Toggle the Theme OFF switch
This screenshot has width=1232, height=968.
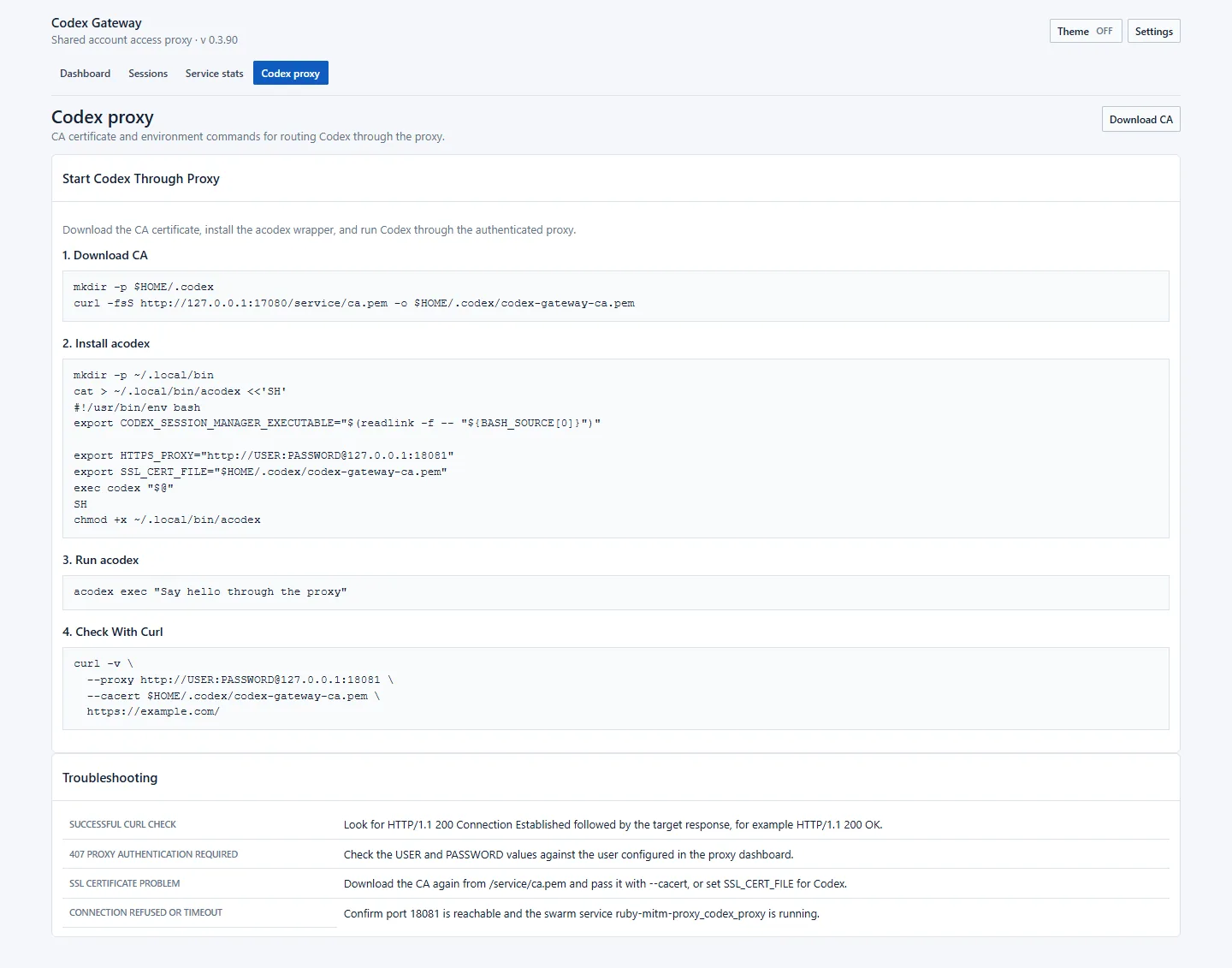pos(1085,32)
